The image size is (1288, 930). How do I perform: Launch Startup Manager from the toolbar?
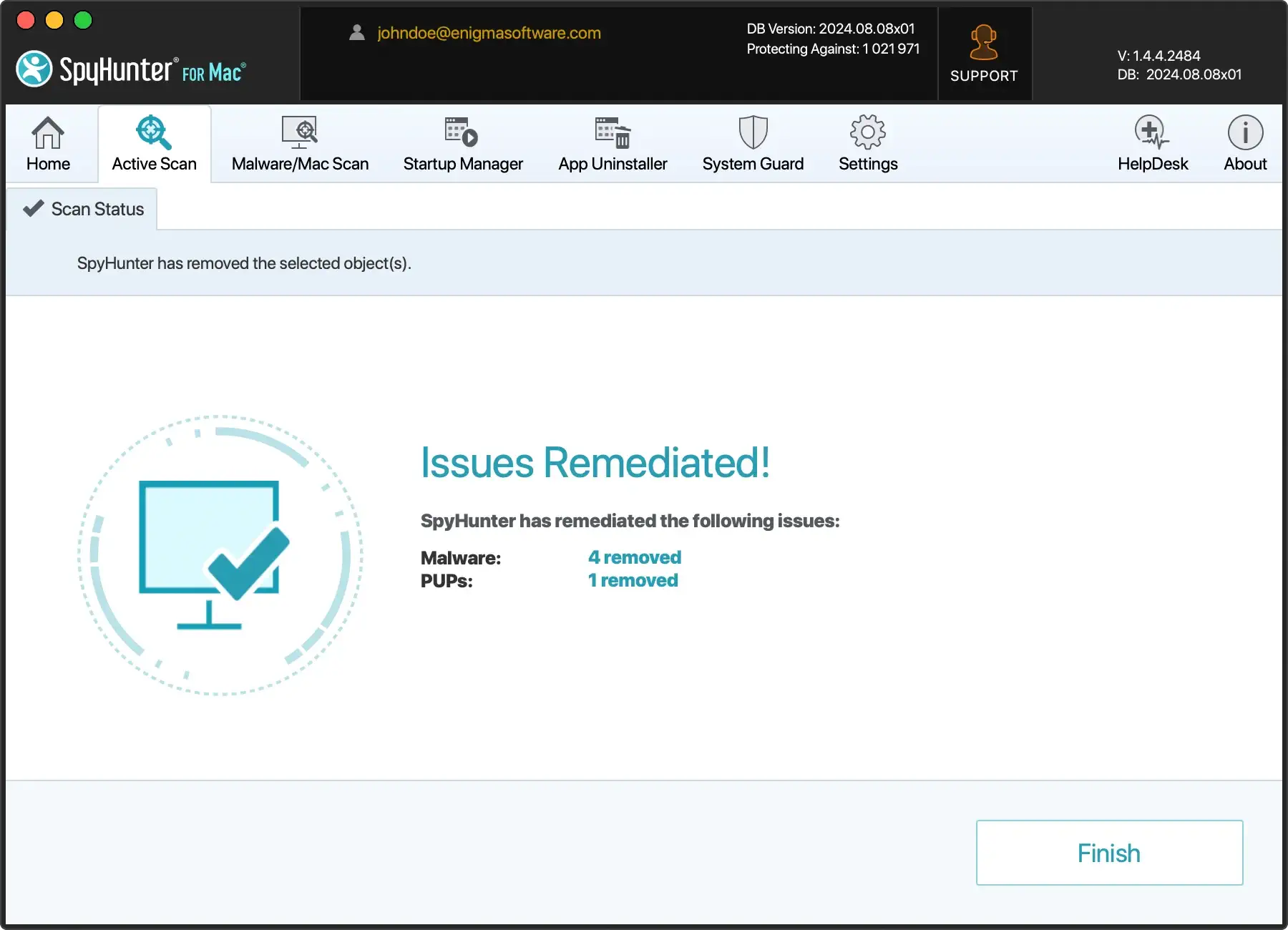462,132
